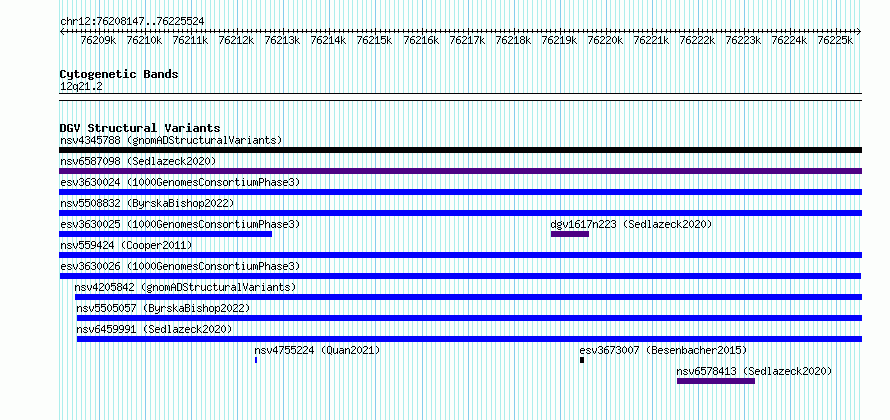Click the 76212k ruler tick label
The image size is (890, 420).
pos(237,41)
